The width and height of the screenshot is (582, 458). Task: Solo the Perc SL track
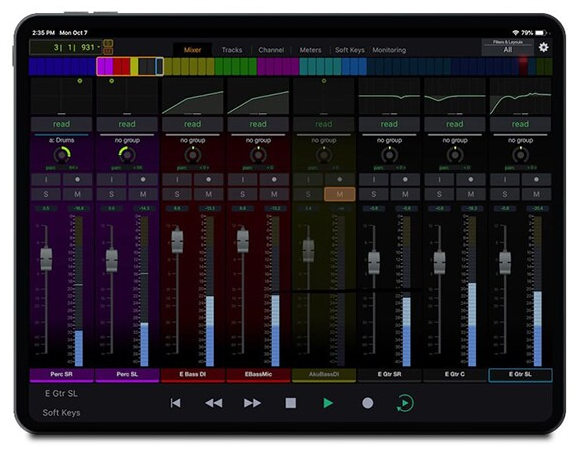pos(112,194)
